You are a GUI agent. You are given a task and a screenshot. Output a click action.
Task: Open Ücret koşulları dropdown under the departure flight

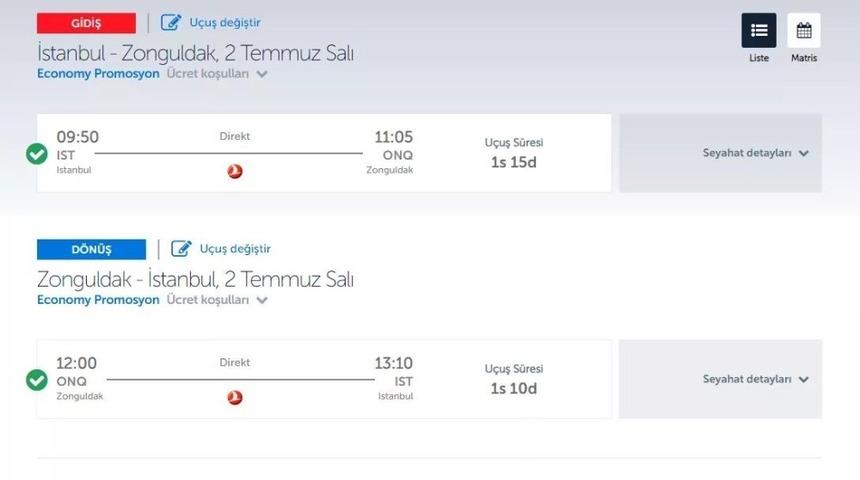[x=216, y=73]
